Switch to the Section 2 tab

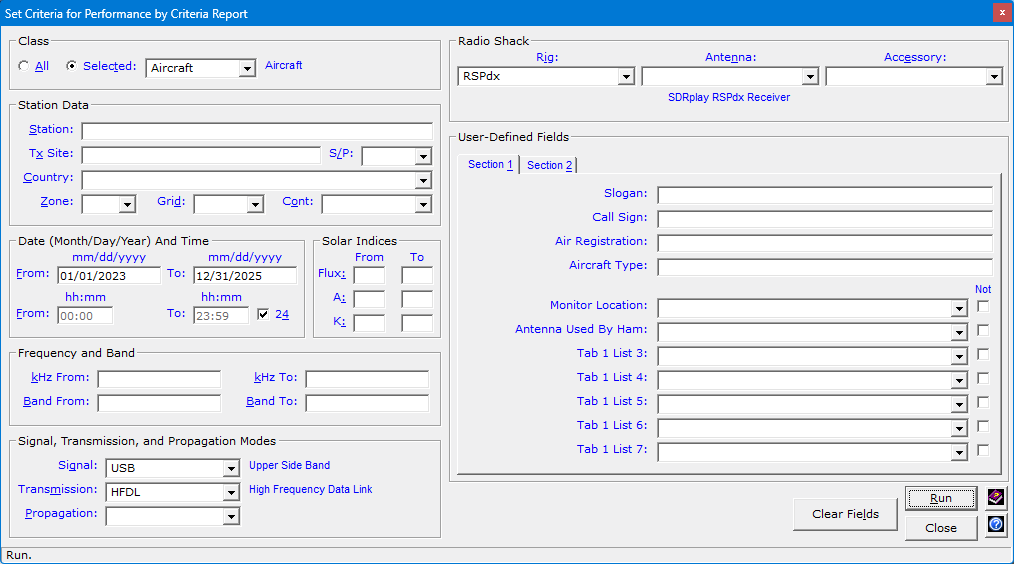pyautogui.click(x=549, y=165)
